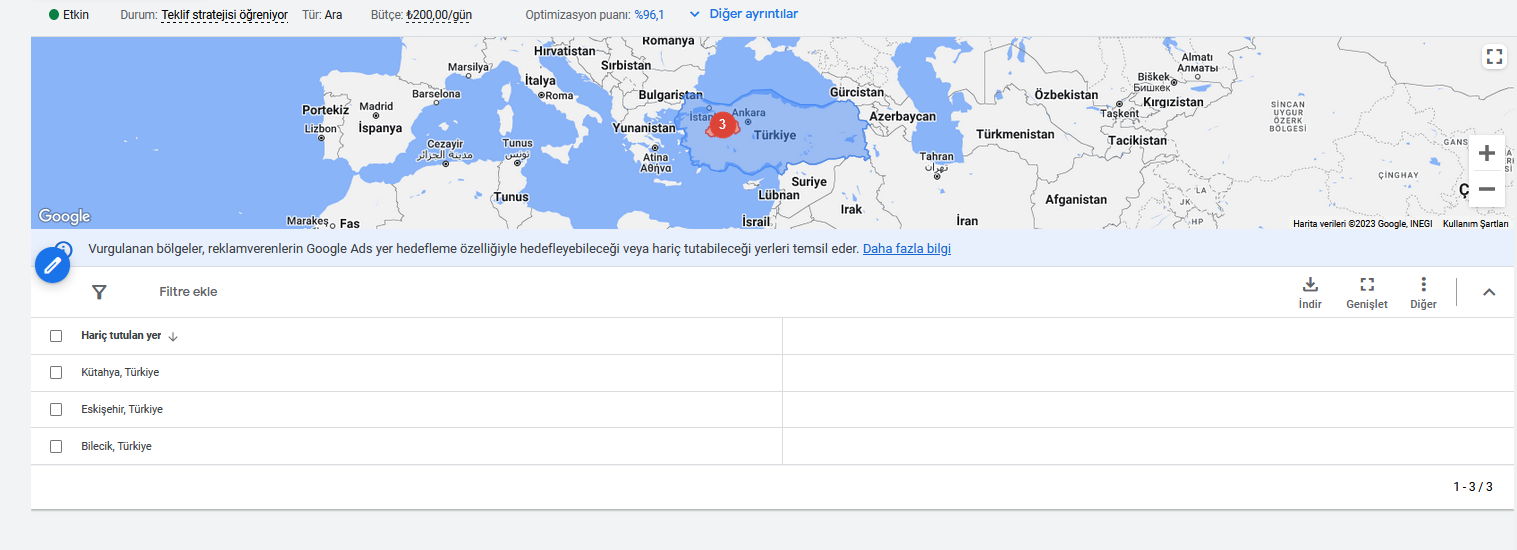Click the Google logo on the map
1517x550 pixels.
click(64, 216)
